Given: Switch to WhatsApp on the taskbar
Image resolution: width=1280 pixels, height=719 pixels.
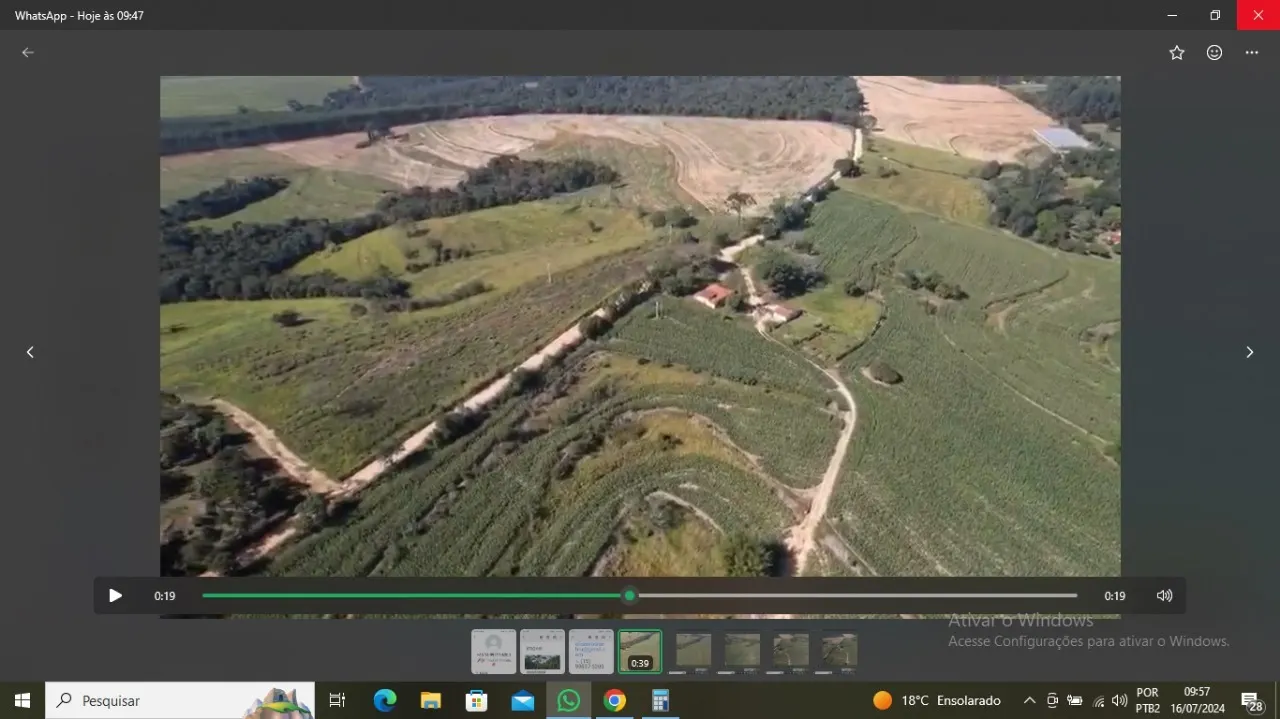Looking at the screenshot, I should click(569, 700).
